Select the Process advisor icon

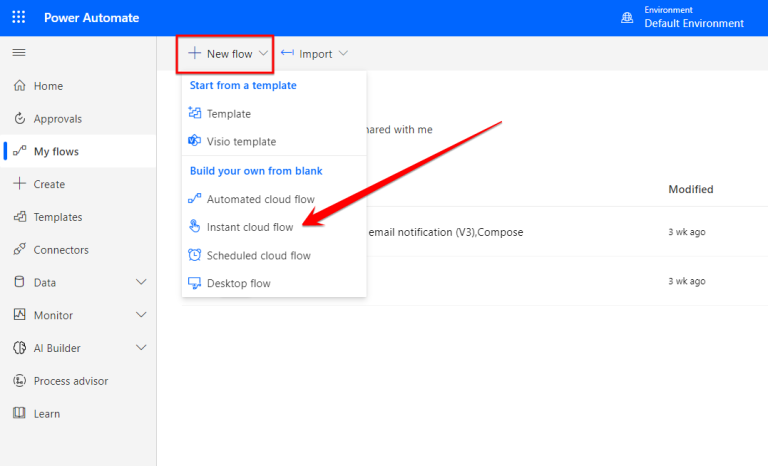[x=19, y=381]
